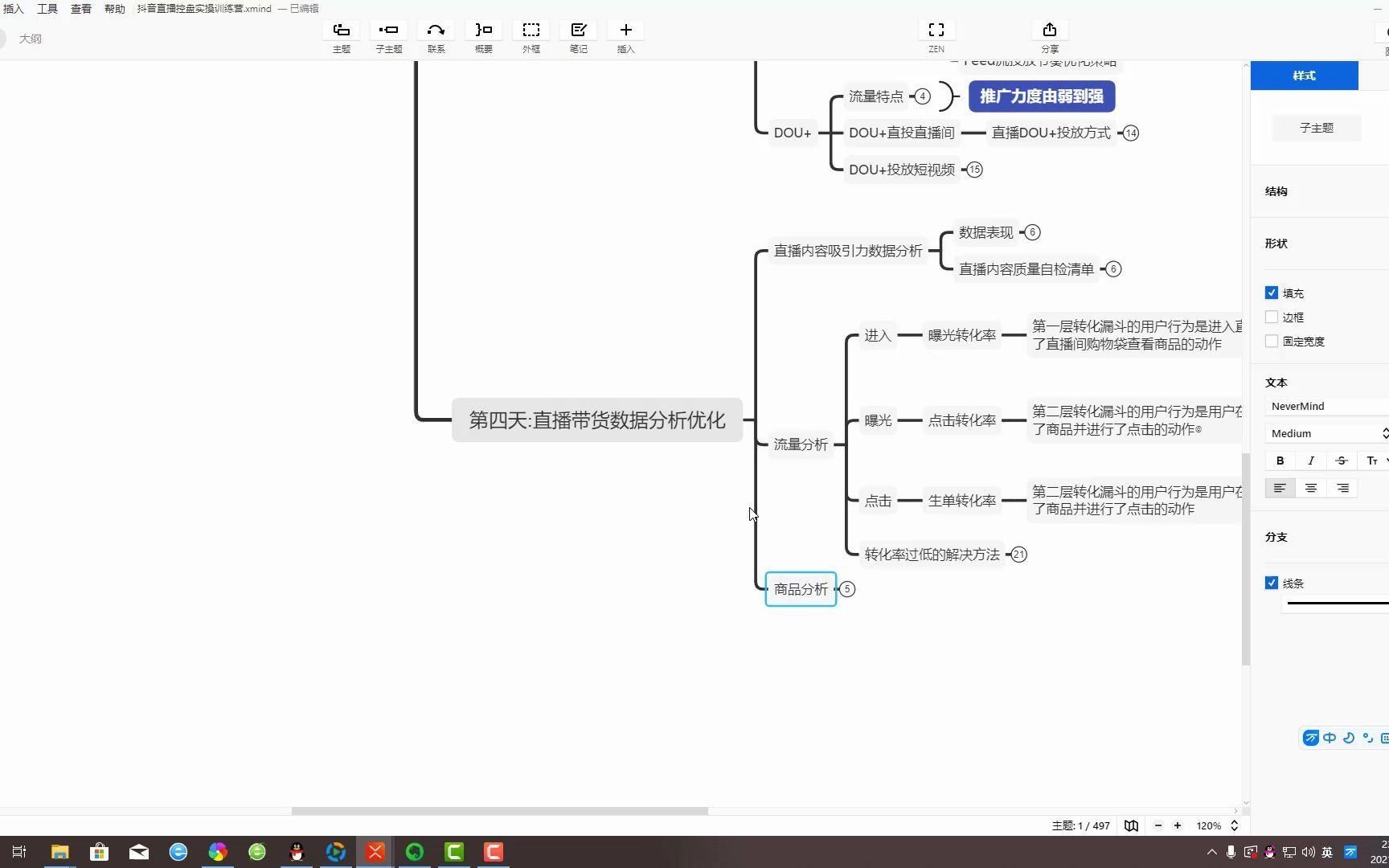Toggle the 线条 (Line) branch checkbox
1389x868 pixels.
1272,583
